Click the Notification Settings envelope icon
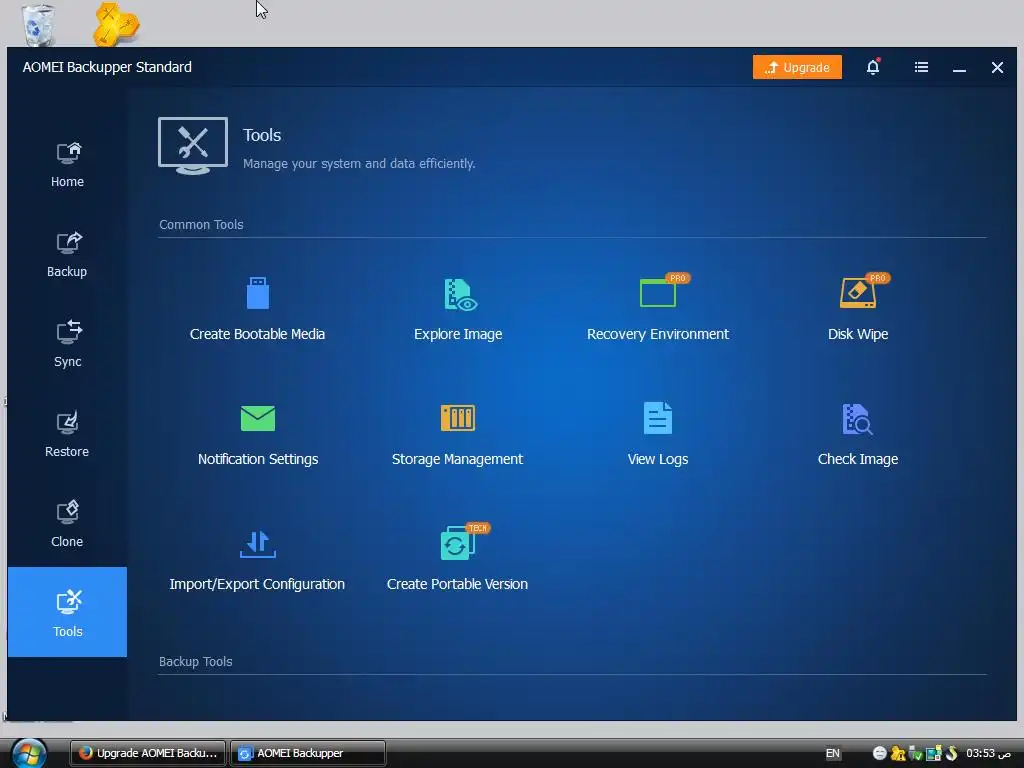Image resolution: width=1024 pixels, height=768 pixels. click(257, 418)
